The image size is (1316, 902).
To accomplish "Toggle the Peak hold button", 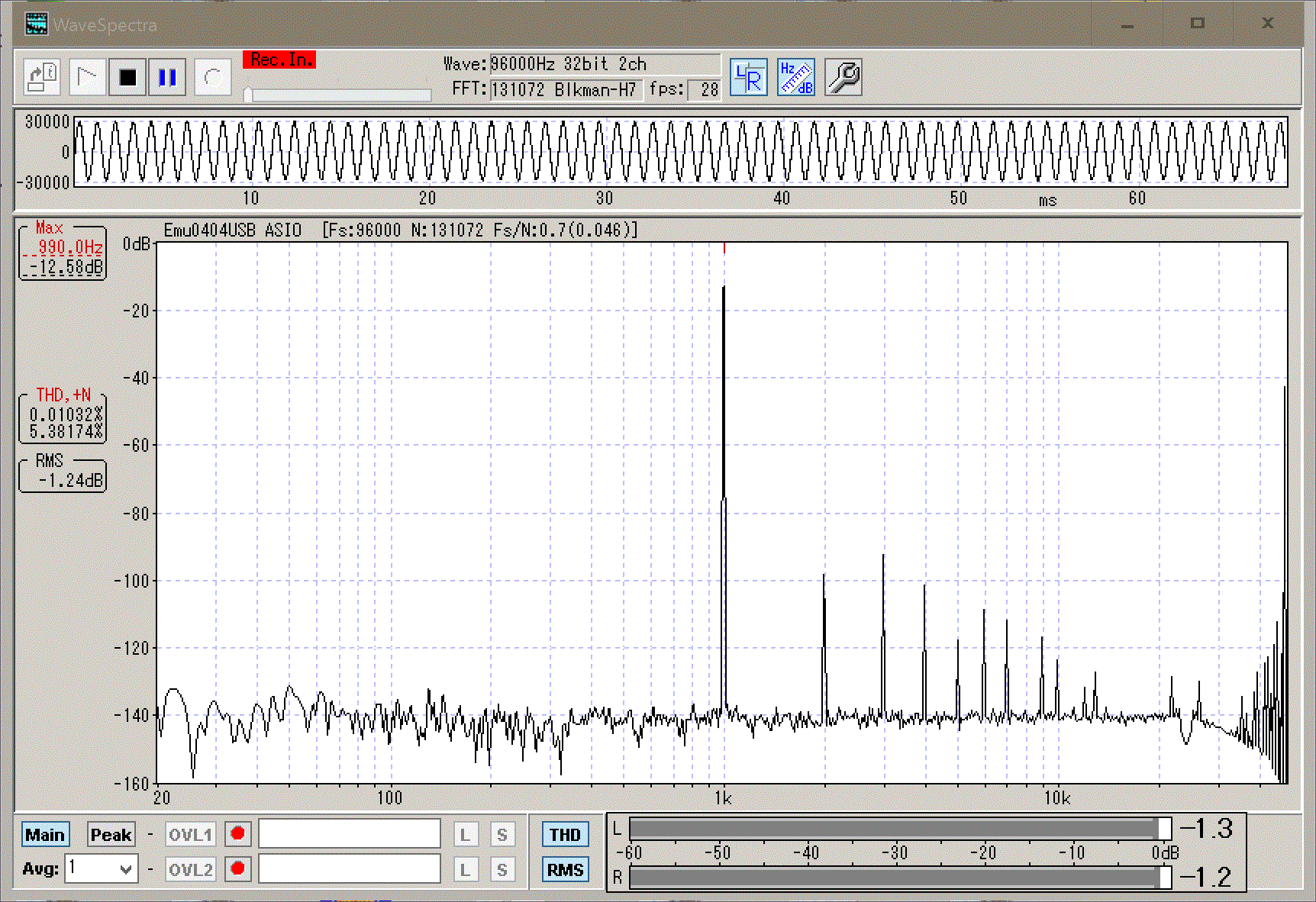I will pos(111,834).
